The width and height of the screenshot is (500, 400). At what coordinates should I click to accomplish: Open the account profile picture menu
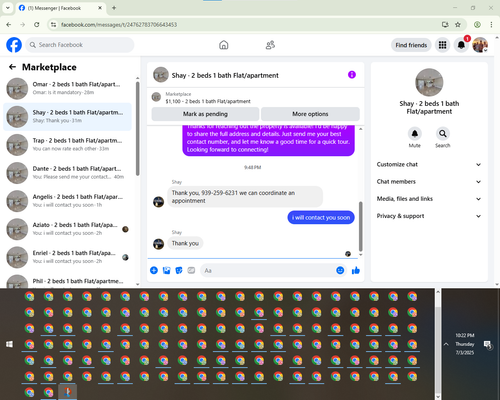(x=480, y=45)
